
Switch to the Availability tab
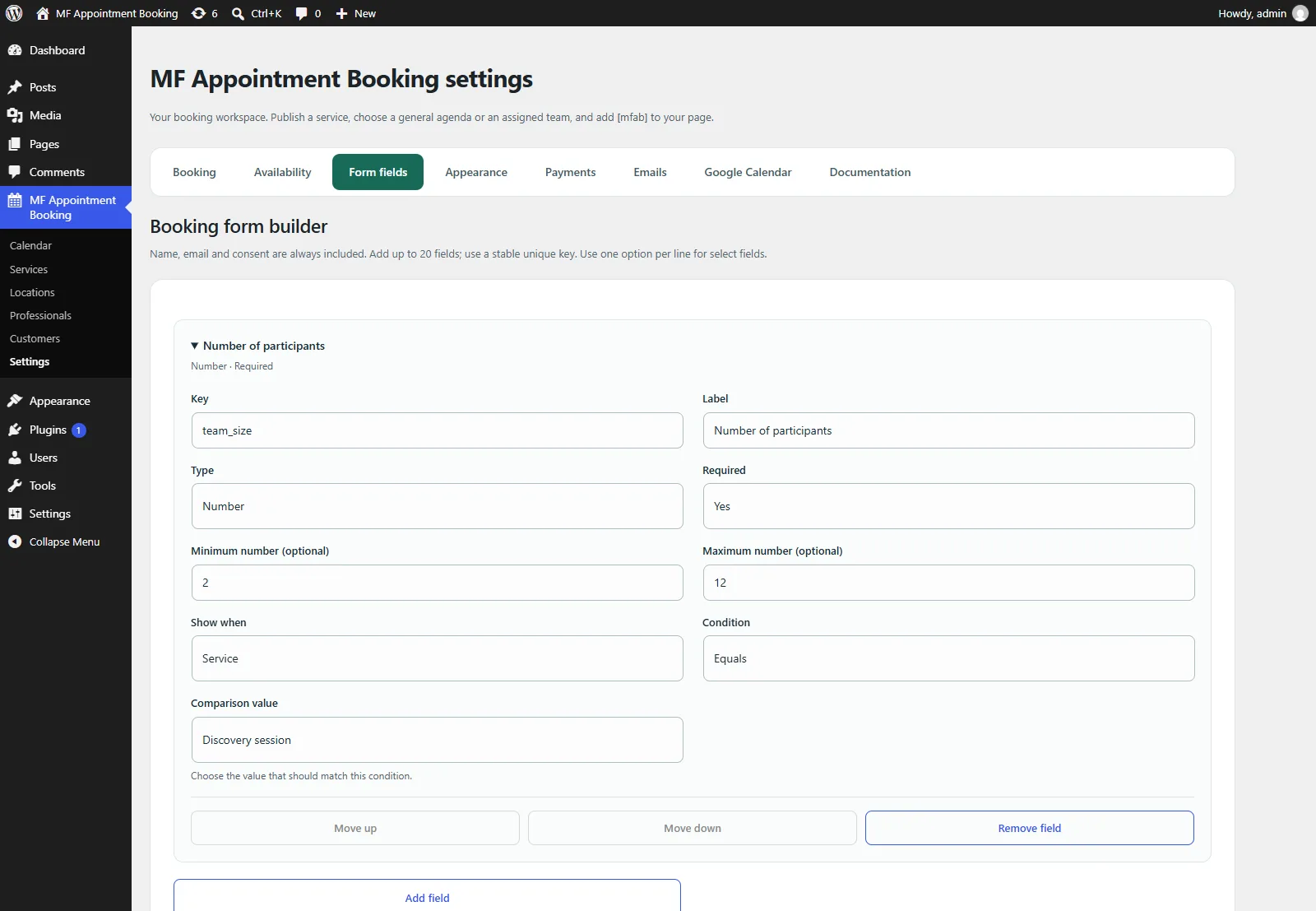point(283,172)
